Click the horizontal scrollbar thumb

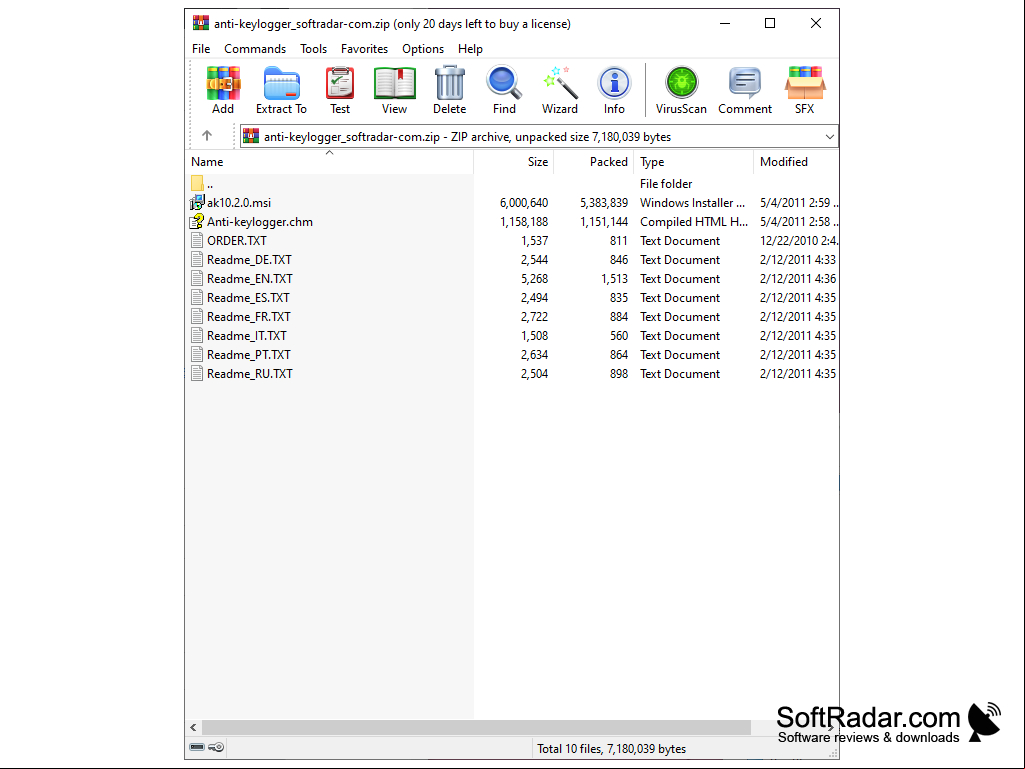pyautogui.click(x=477, y=727)
